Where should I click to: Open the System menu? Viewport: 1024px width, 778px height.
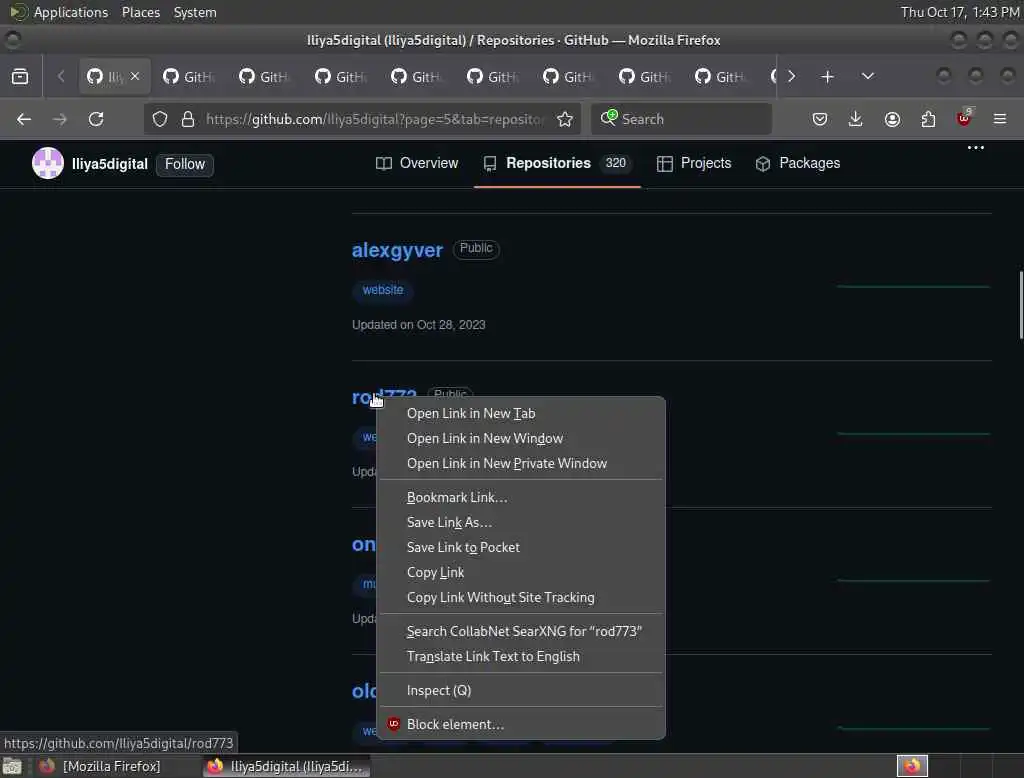[x=195, y=12]
